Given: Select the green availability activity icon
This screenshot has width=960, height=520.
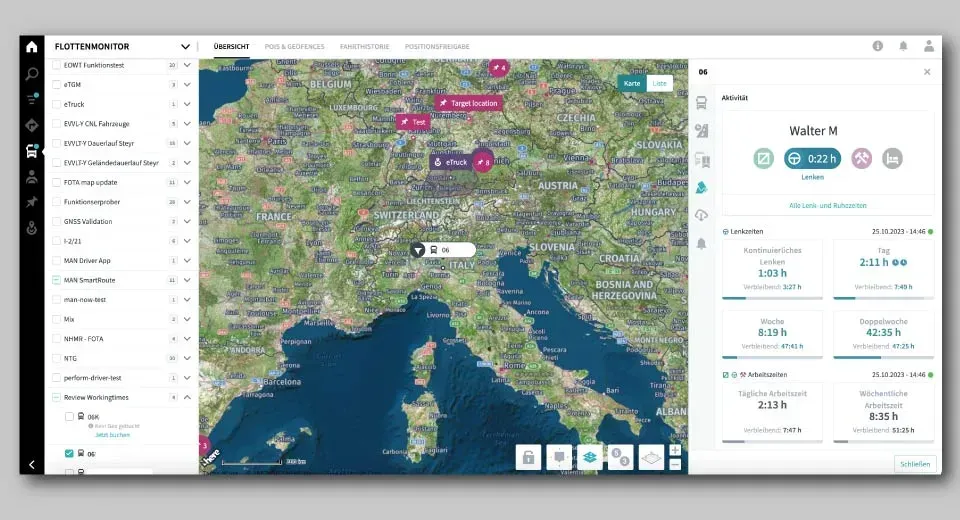Looking at the screenshot, I should [763, 159].
